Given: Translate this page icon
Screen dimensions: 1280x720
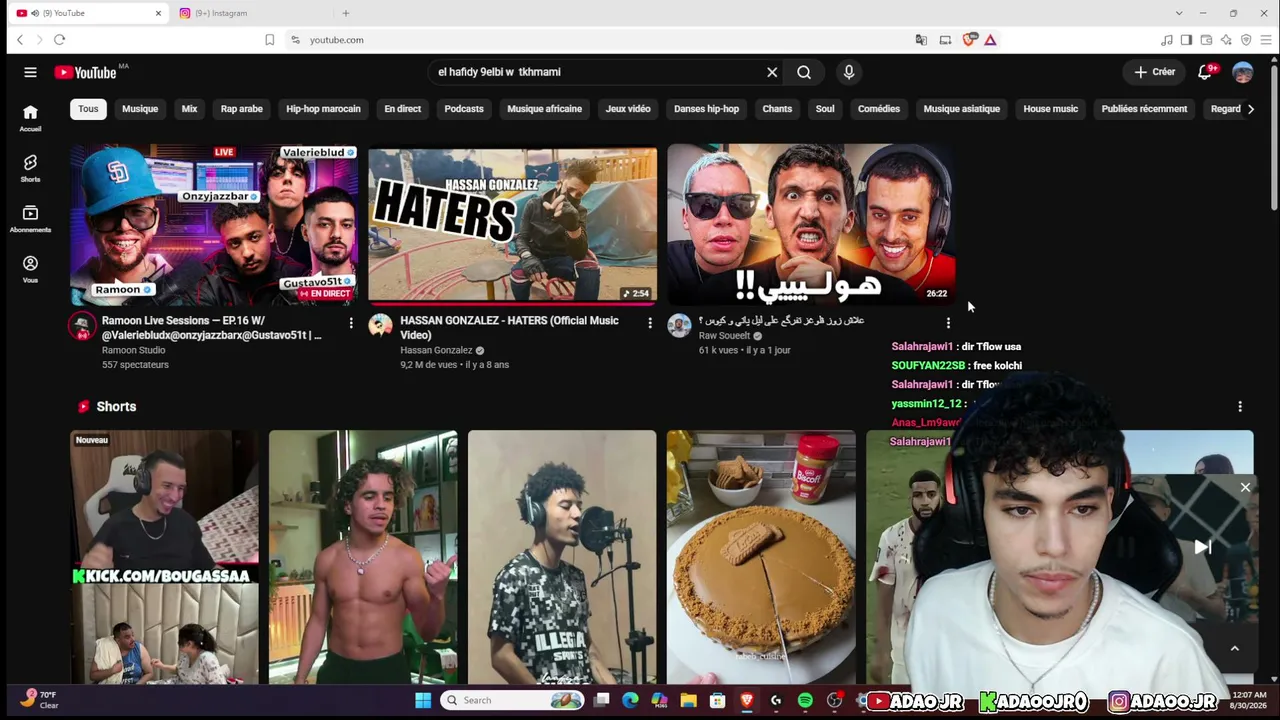Looking at the screenshot, I should (x=921, y=40).
